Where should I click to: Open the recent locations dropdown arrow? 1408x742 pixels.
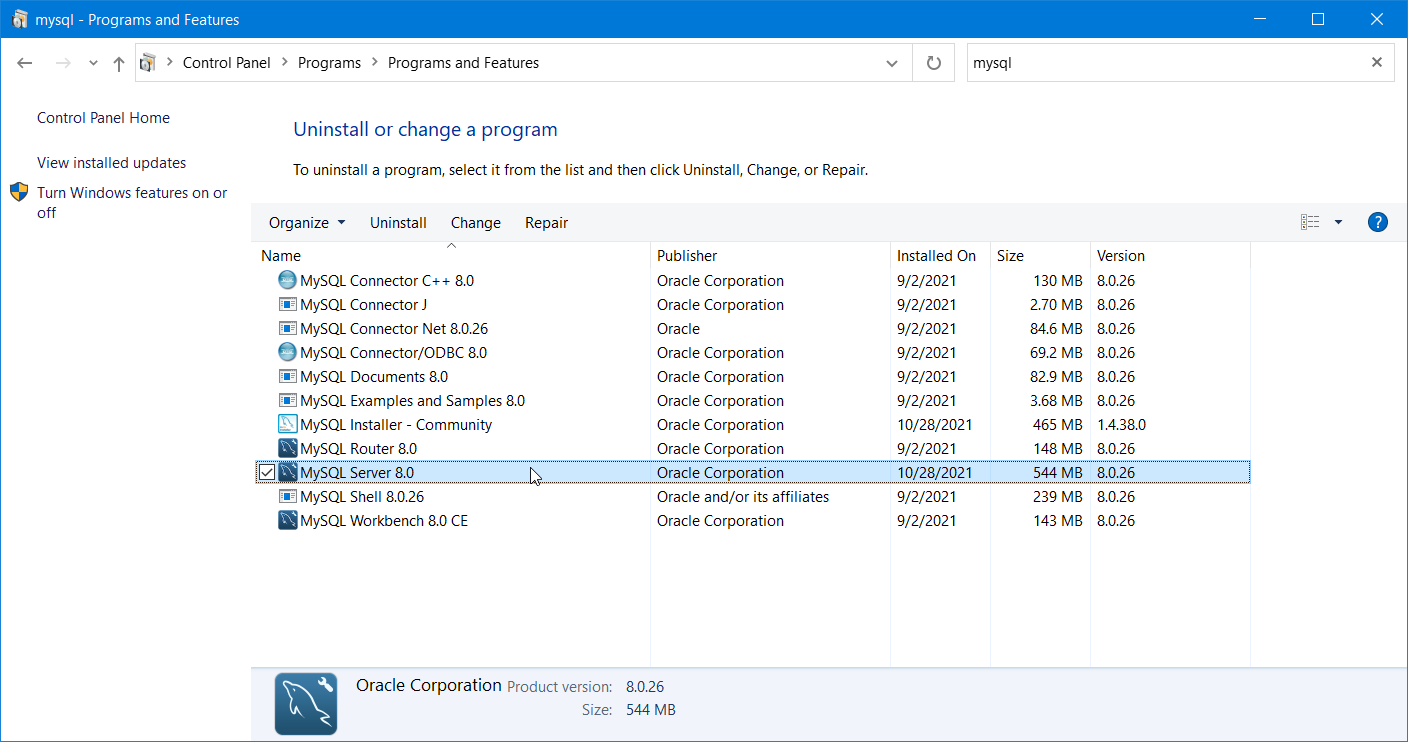[x=93, y=63]
